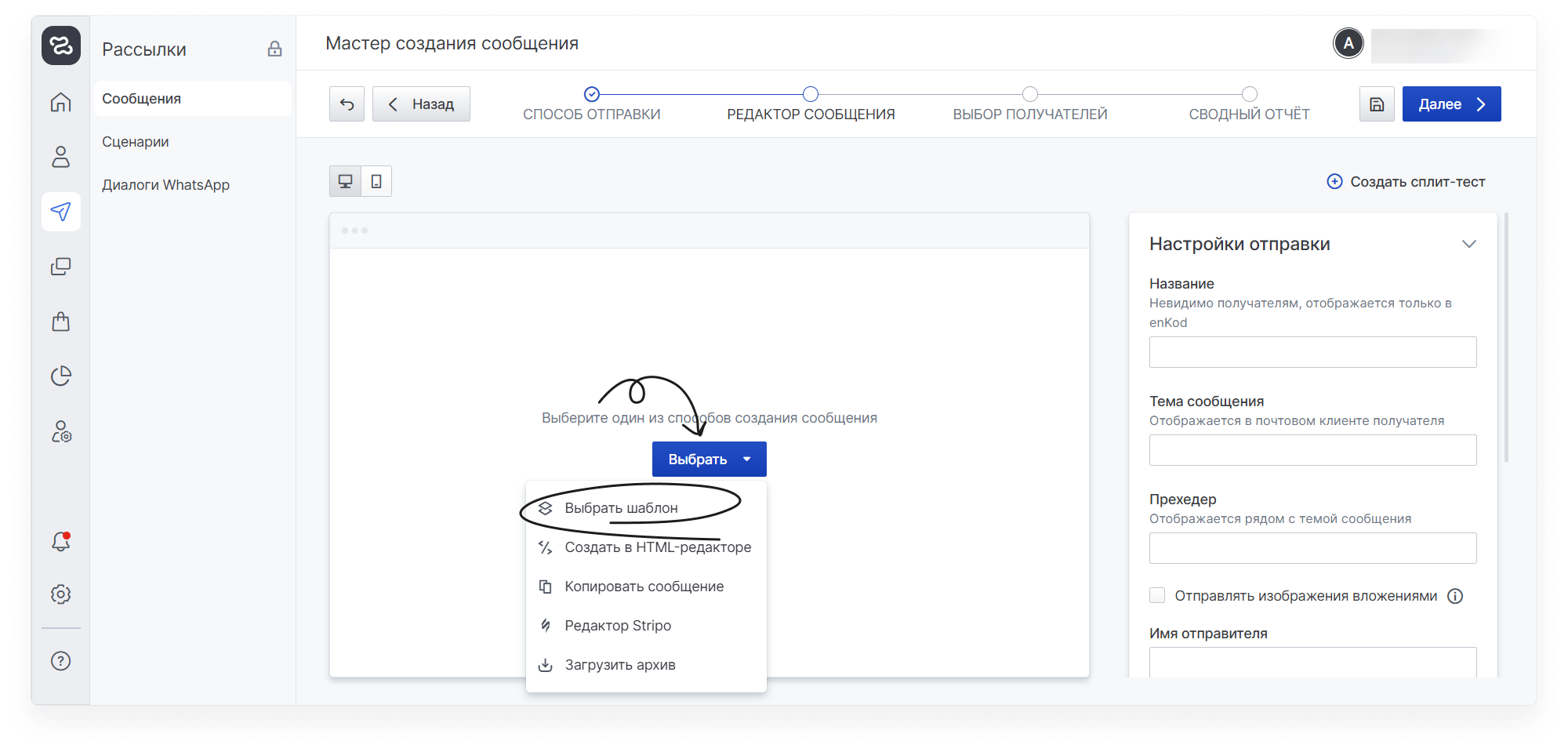Image resolution: width=1568 pixels, height=752 pixels.
Task: Select Редактор Stripo option
Action: [646, 626]
